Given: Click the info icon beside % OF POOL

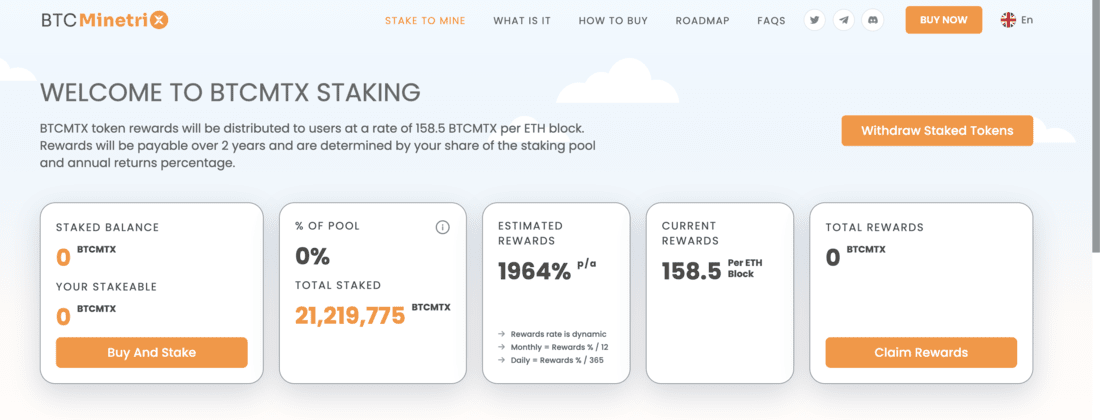Looking at the screenshot, I should tap(443, 227).
